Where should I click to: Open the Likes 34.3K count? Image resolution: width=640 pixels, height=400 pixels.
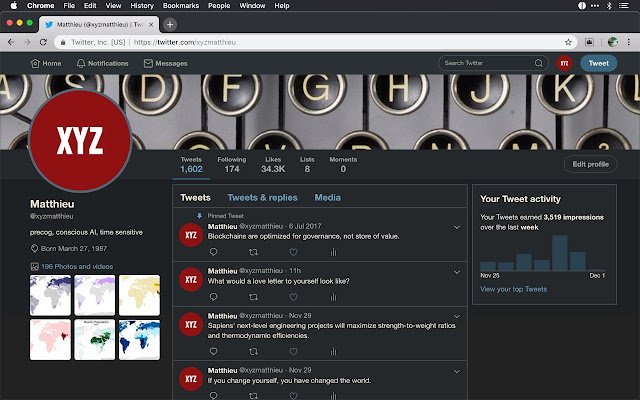[273, 165]
